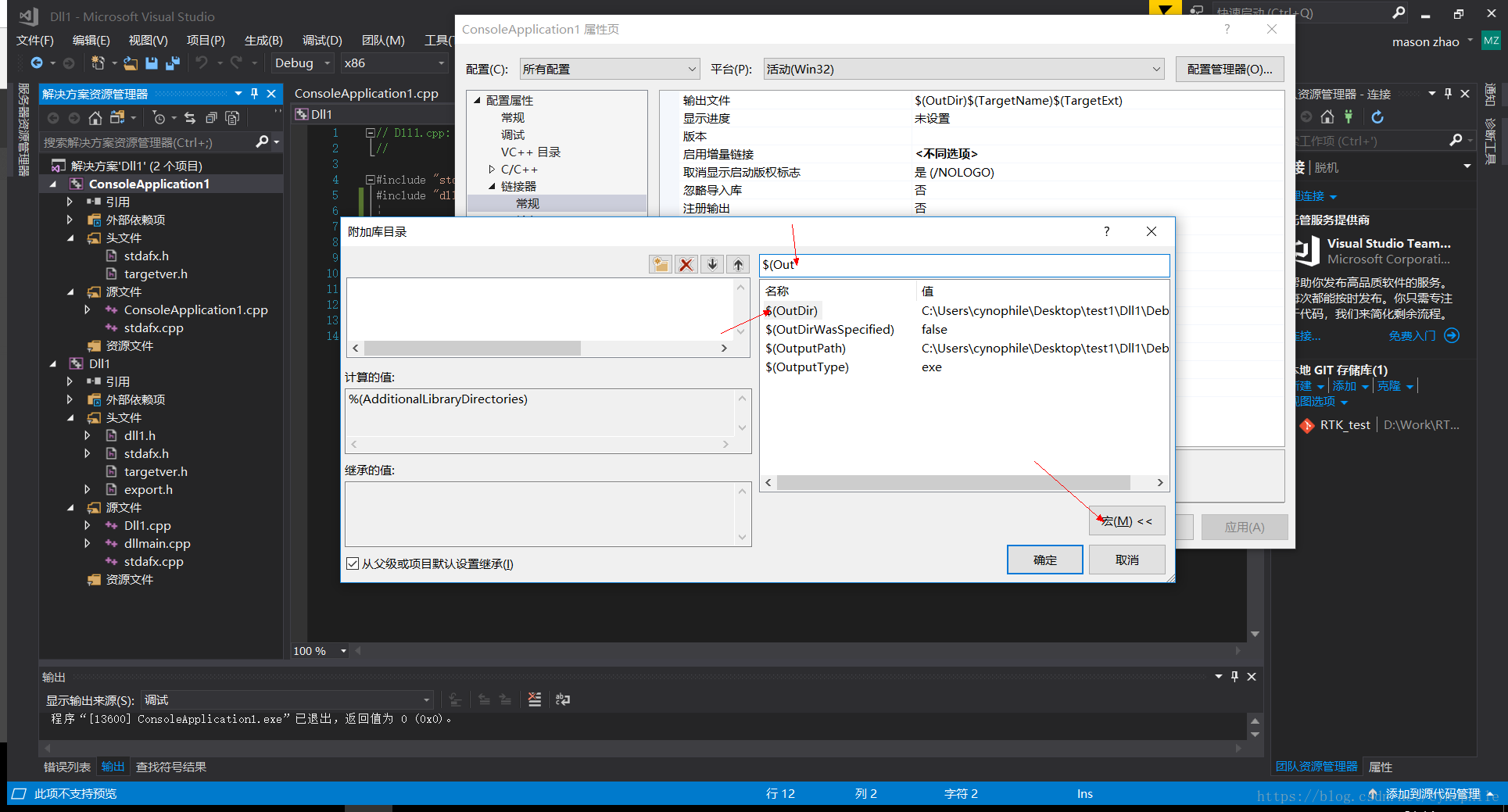The image size is (1508, 812).
Task: Click the horizontal scrollbar of the directory list box
Action: pos(539,348)
